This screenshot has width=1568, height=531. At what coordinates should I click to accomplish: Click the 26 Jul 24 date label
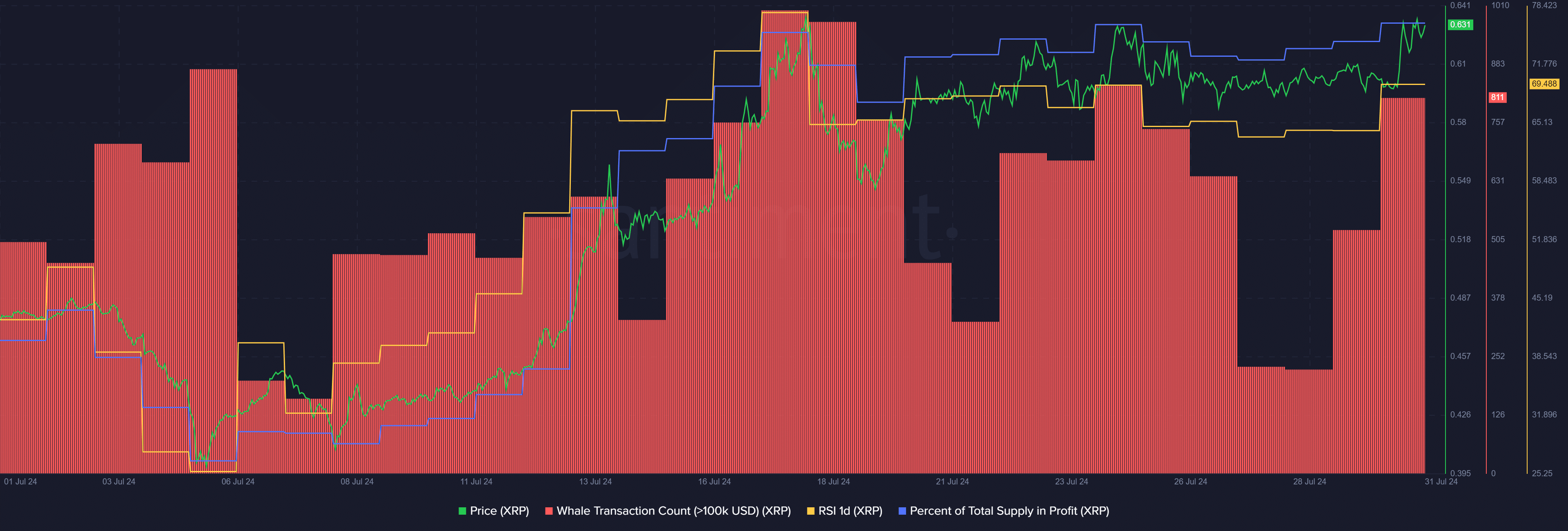(1191, 482)
